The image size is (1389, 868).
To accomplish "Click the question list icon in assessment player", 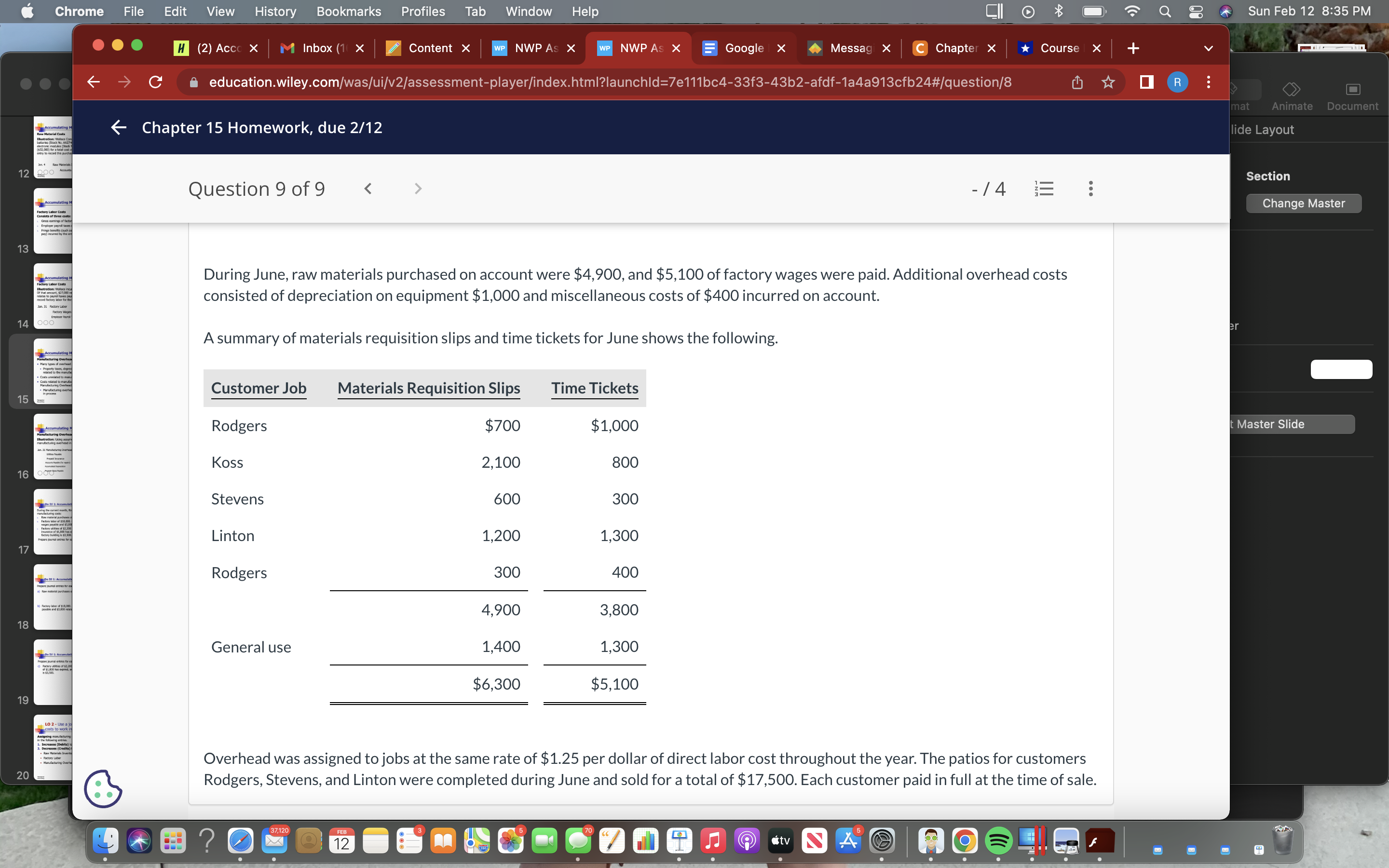I will [1044, 188].
